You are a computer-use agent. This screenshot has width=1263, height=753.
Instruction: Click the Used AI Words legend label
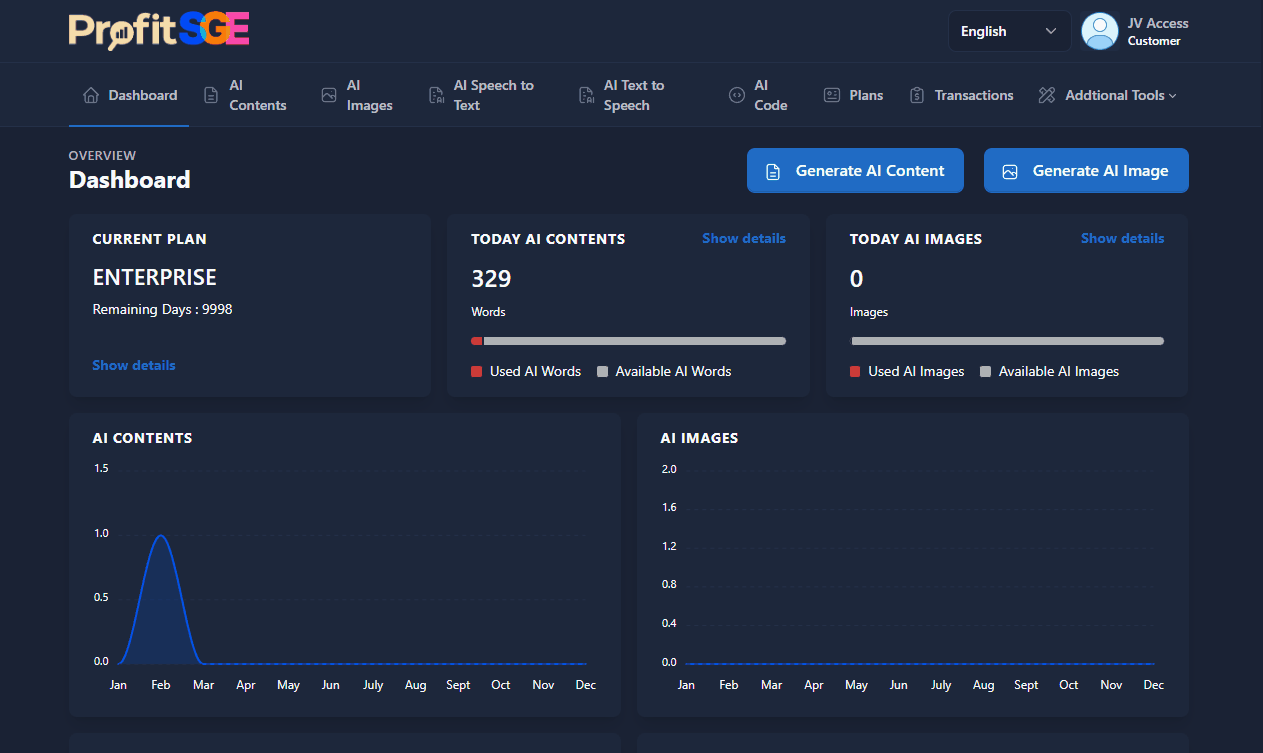click(x=535, y=371)
